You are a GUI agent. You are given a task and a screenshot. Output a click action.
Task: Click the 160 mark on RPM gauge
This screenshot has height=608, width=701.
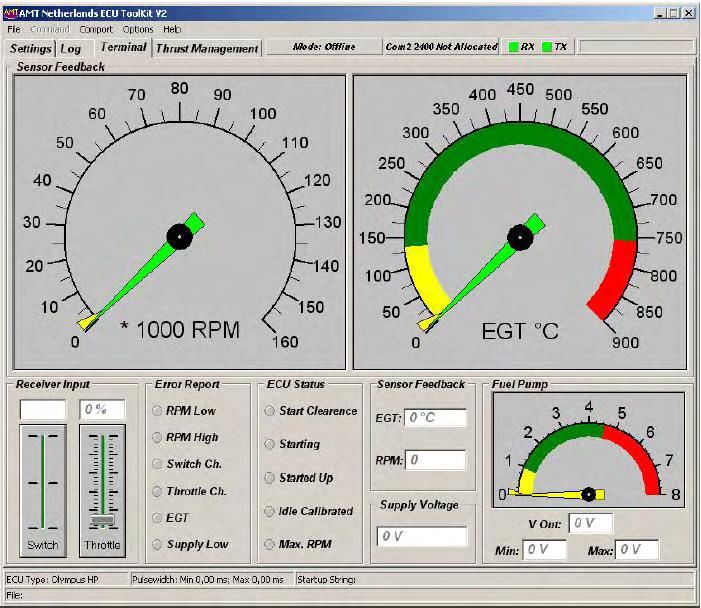[x=285, y=342]
